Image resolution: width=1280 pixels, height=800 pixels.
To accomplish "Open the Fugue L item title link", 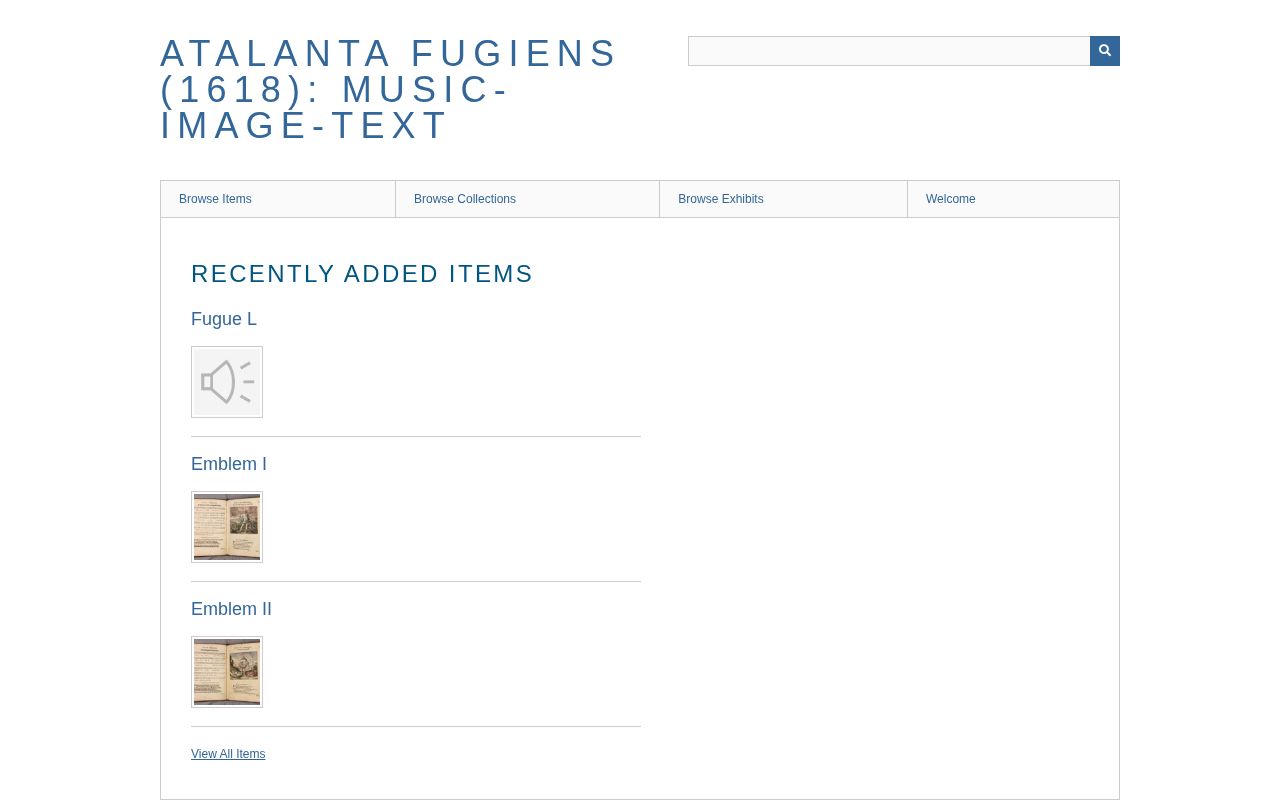I will (224, 319).
